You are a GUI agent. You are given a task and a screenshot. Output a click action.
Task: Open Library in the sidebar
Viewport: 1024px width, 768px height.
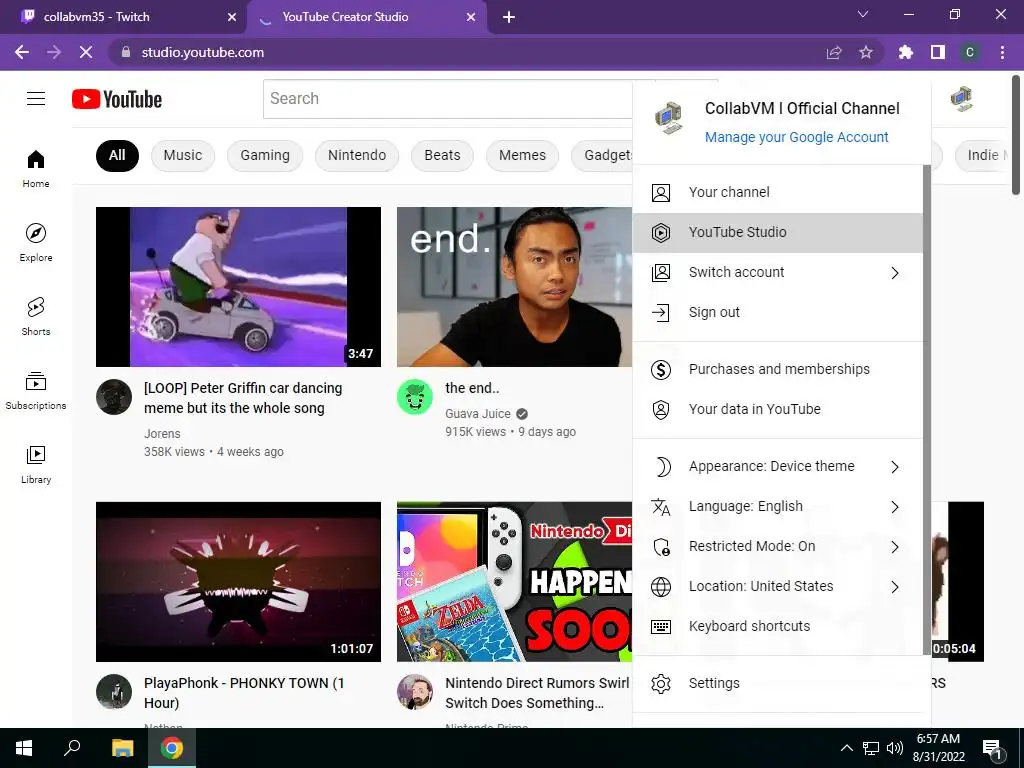coord(36,464)
